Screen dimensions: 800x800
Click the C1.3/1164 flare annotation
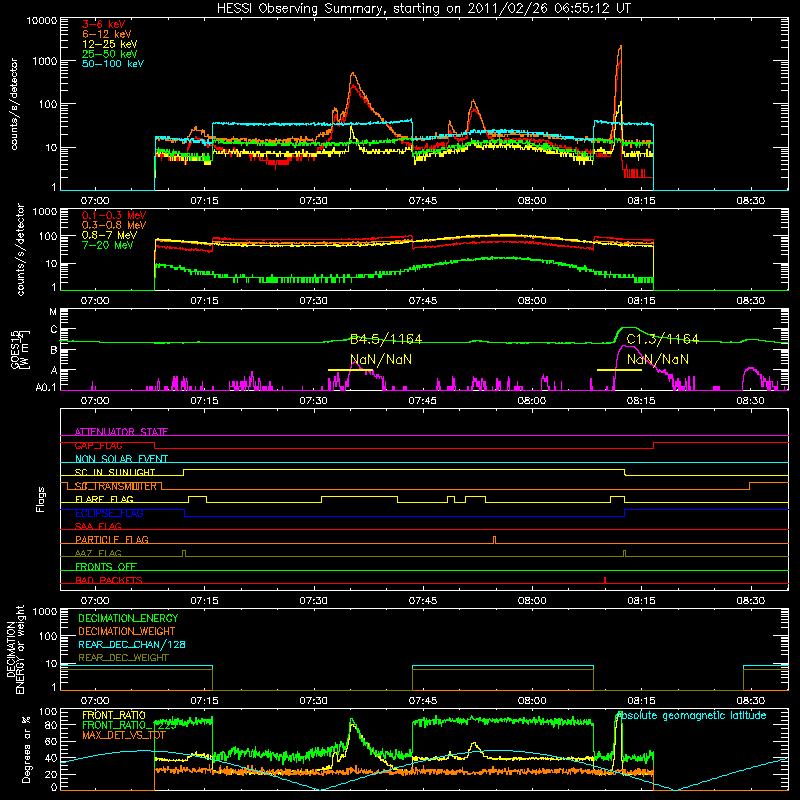pos(662,339)
